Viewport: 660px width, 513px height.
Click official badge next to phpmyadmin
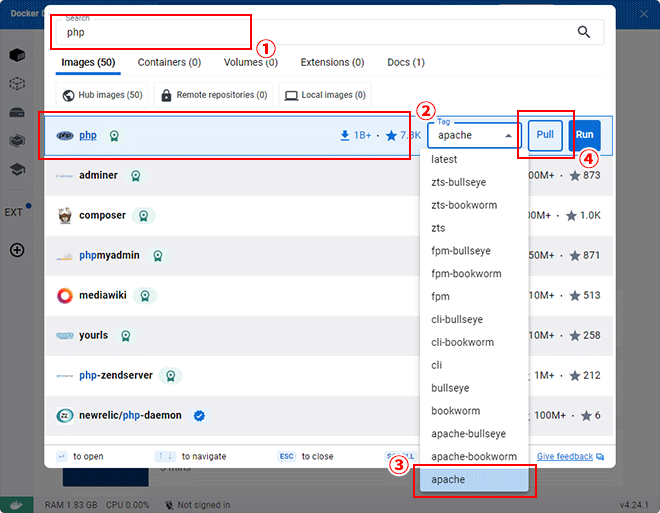tap(158, 255)
